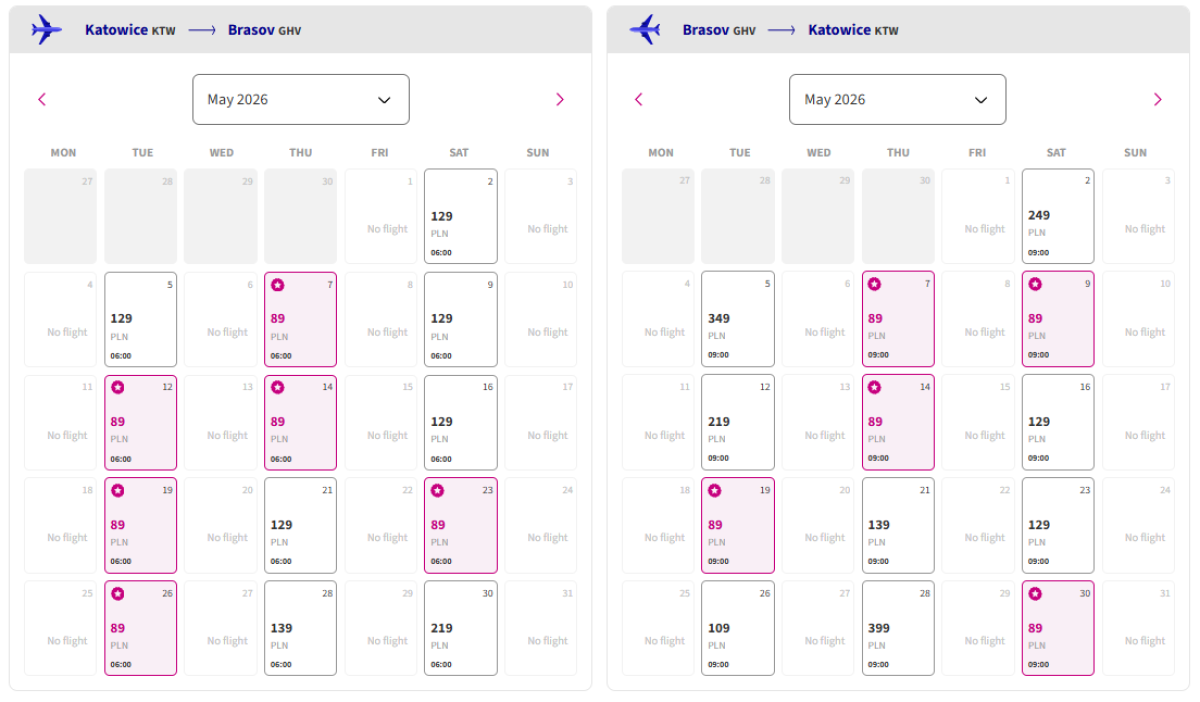Select outbound May 23 discounted 89 PLN fare
The width and height of the screenshot is (1200, 702).
coord(460,525)
